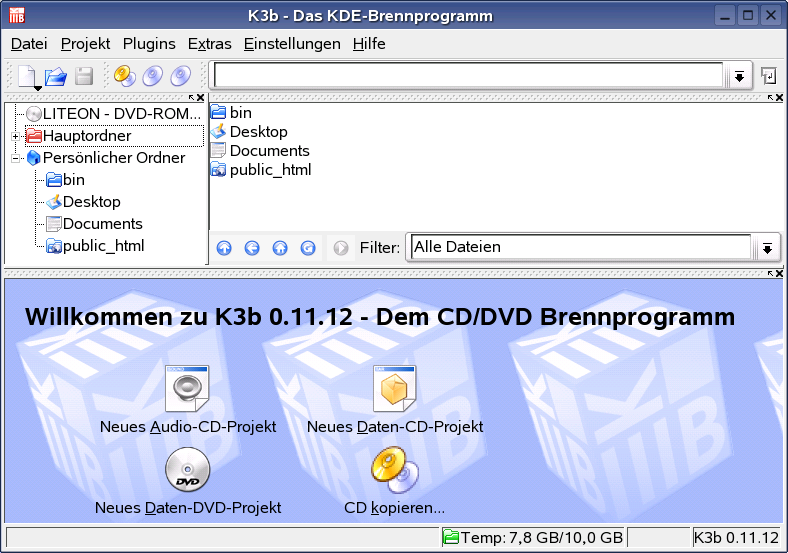Image resolution: width=788 pixels, height=553 pixels.
Task: Click Neues Daten-DVD-Projekt label
Action: tap(188, 508)
